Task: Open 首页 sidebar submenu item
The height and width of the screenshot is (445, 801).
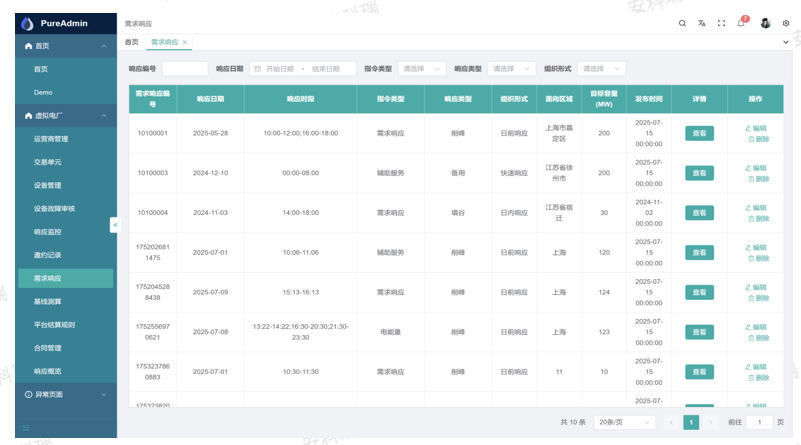Action: click(x=66, y=69)
